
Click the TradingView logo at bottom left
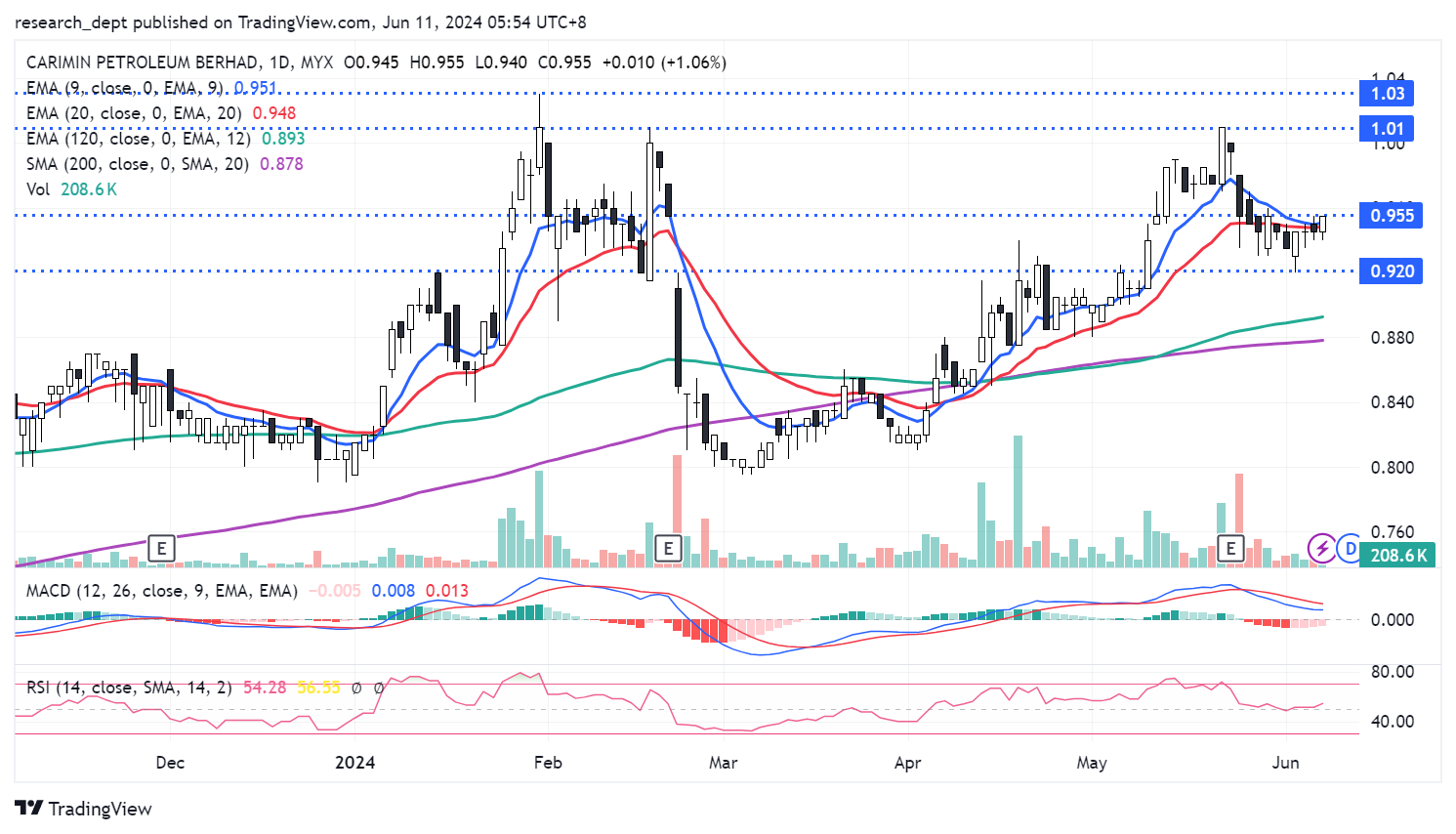[84, 809]
